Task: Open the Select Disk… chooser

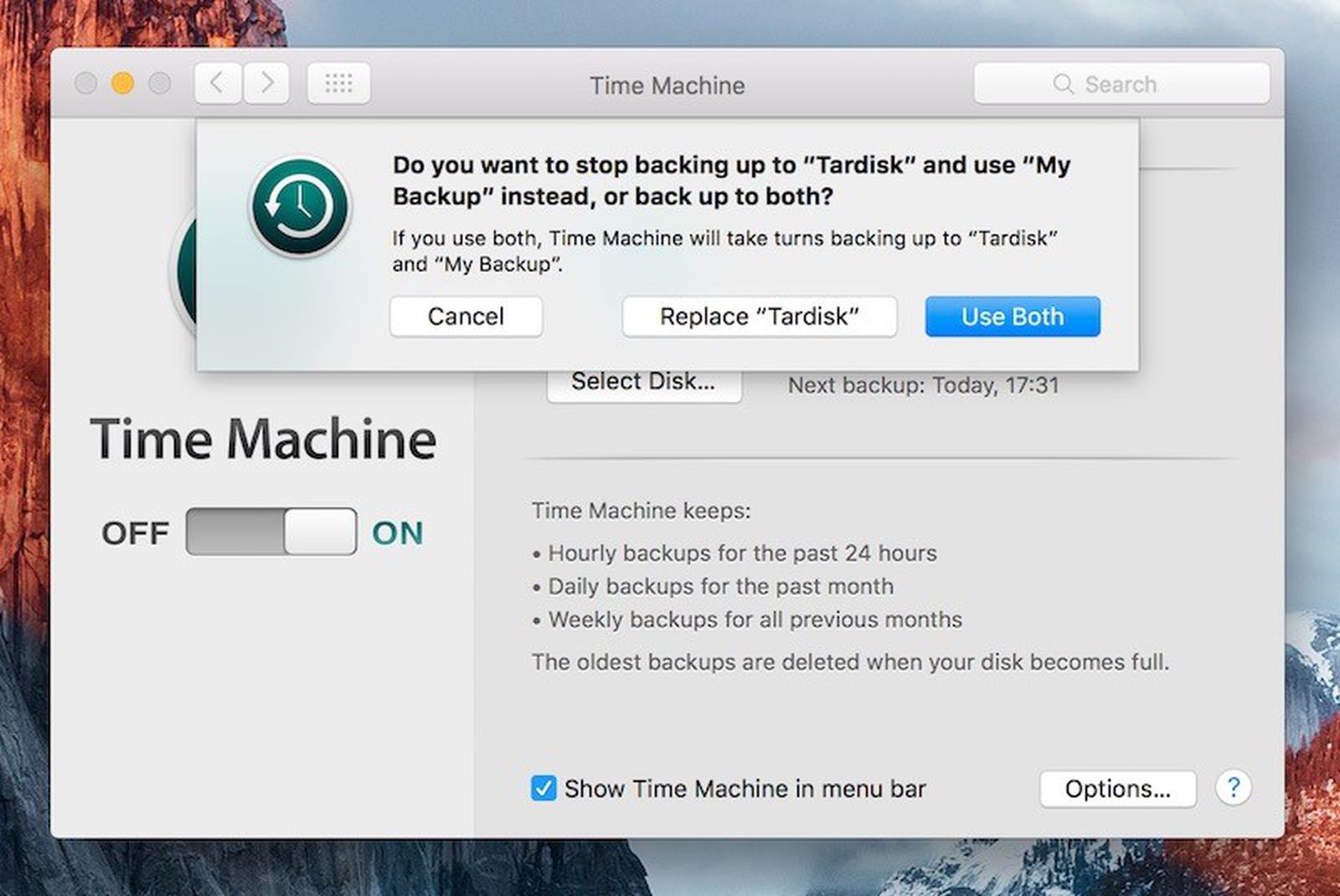Action: click(x=643, y=384)
